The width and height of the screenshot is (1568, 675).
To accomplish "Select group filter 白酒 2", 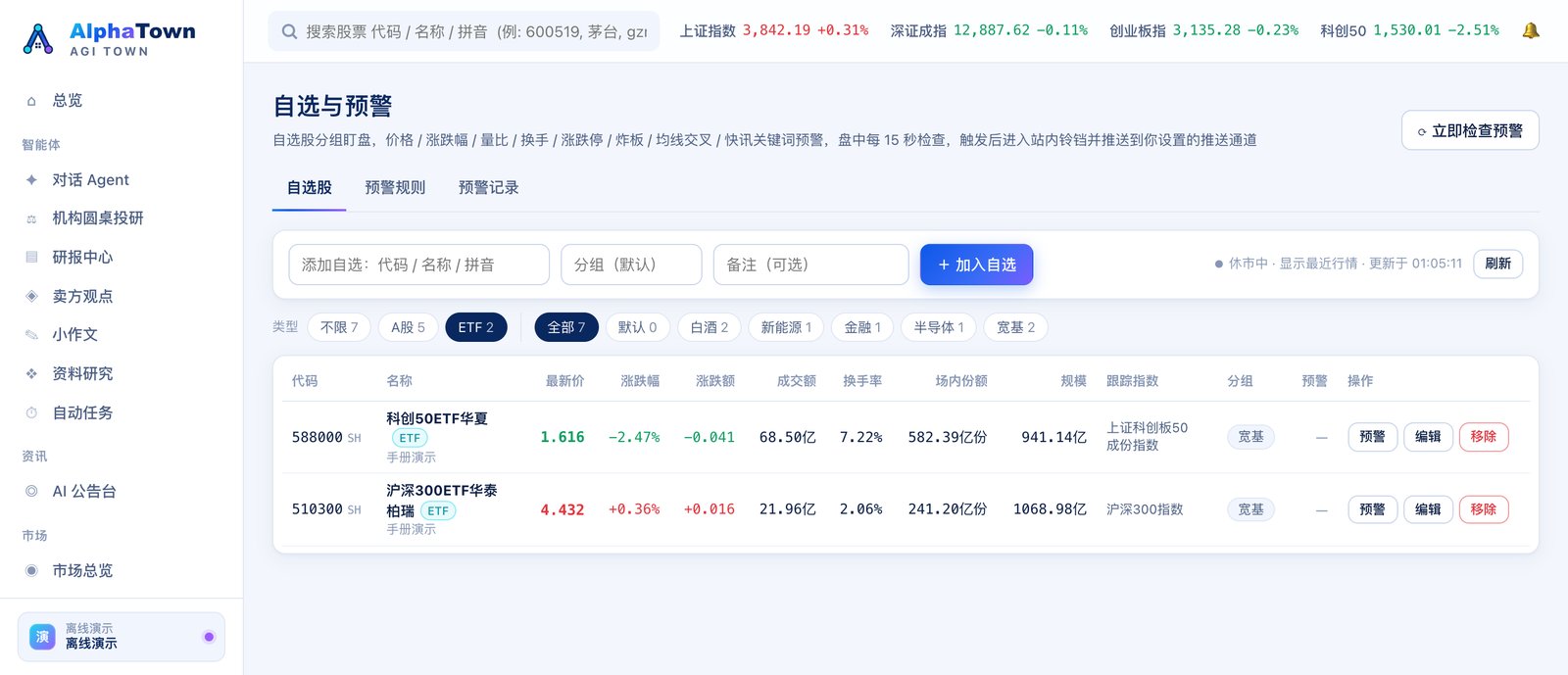I will coord(710,327).
